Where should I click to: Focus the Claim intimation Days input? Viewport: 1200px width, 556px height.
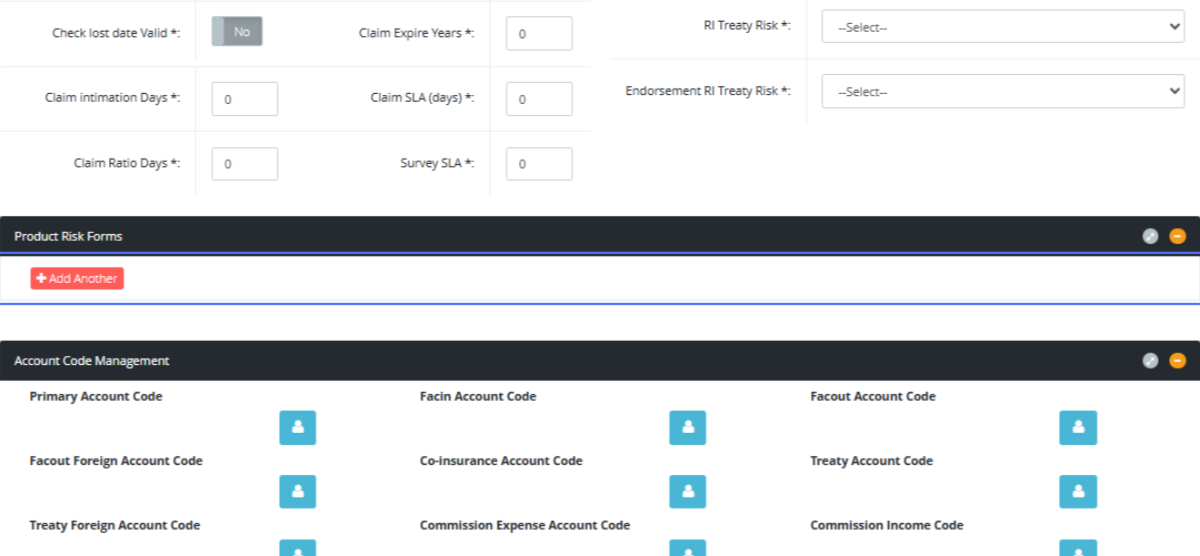coord(245,99)
